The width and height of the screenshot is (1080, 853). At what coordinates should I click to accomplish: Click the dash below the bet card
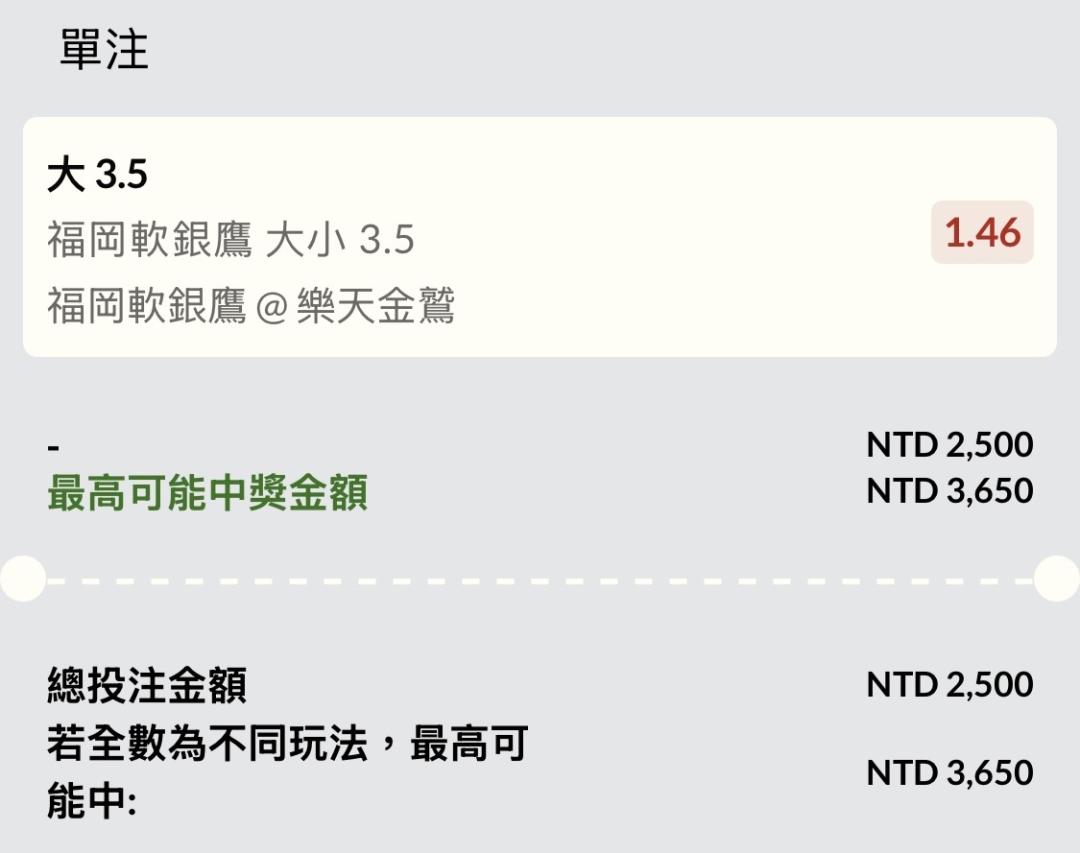tap(53, 446)
